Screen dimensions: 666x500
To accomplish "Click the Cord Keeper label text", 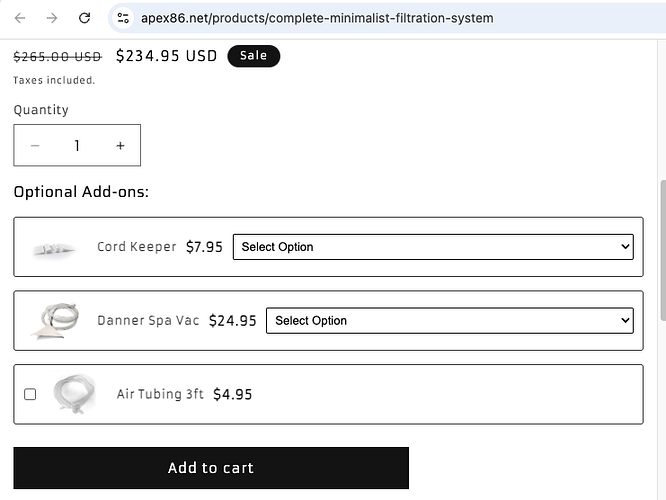I will pyautogui.click(x=136, y=247).
